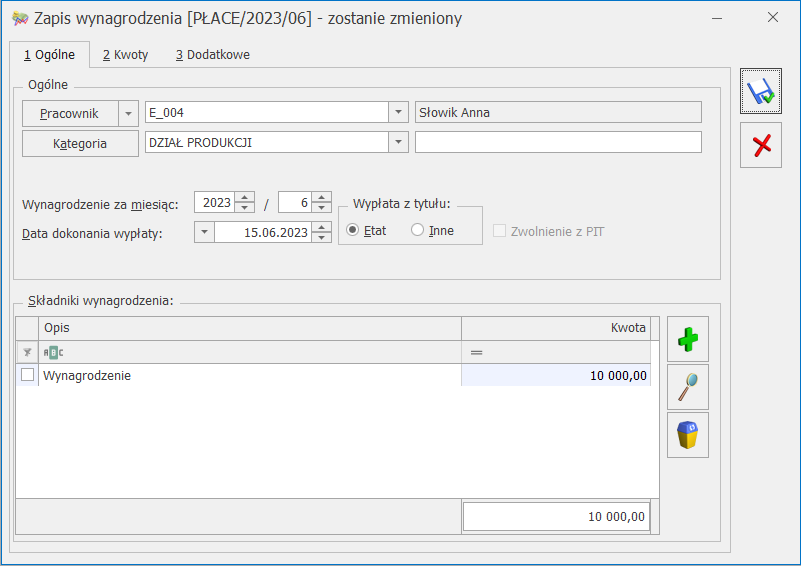Open component details with magnifying glass icon

pos(688,387)
